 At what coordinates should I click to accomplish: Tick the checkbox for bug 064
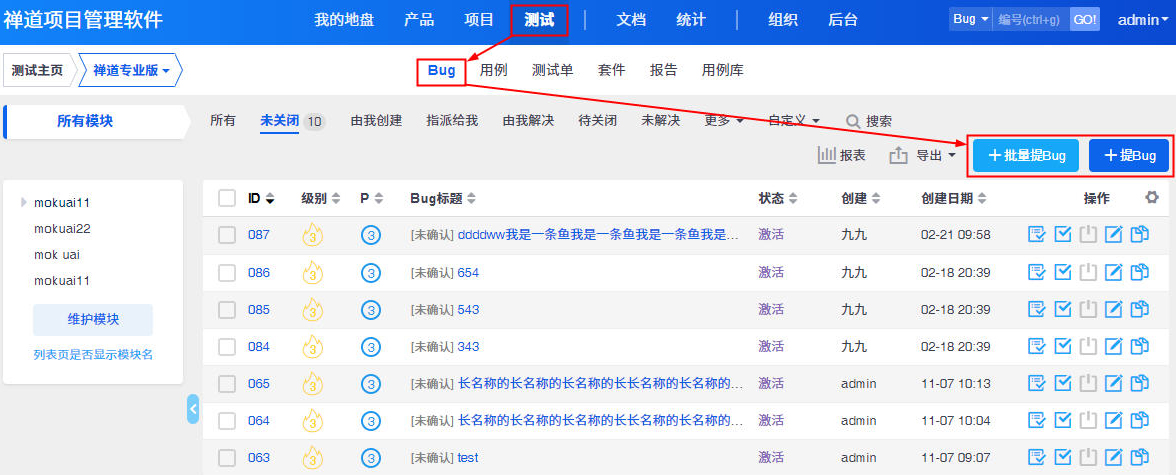(x=226, y=420)
